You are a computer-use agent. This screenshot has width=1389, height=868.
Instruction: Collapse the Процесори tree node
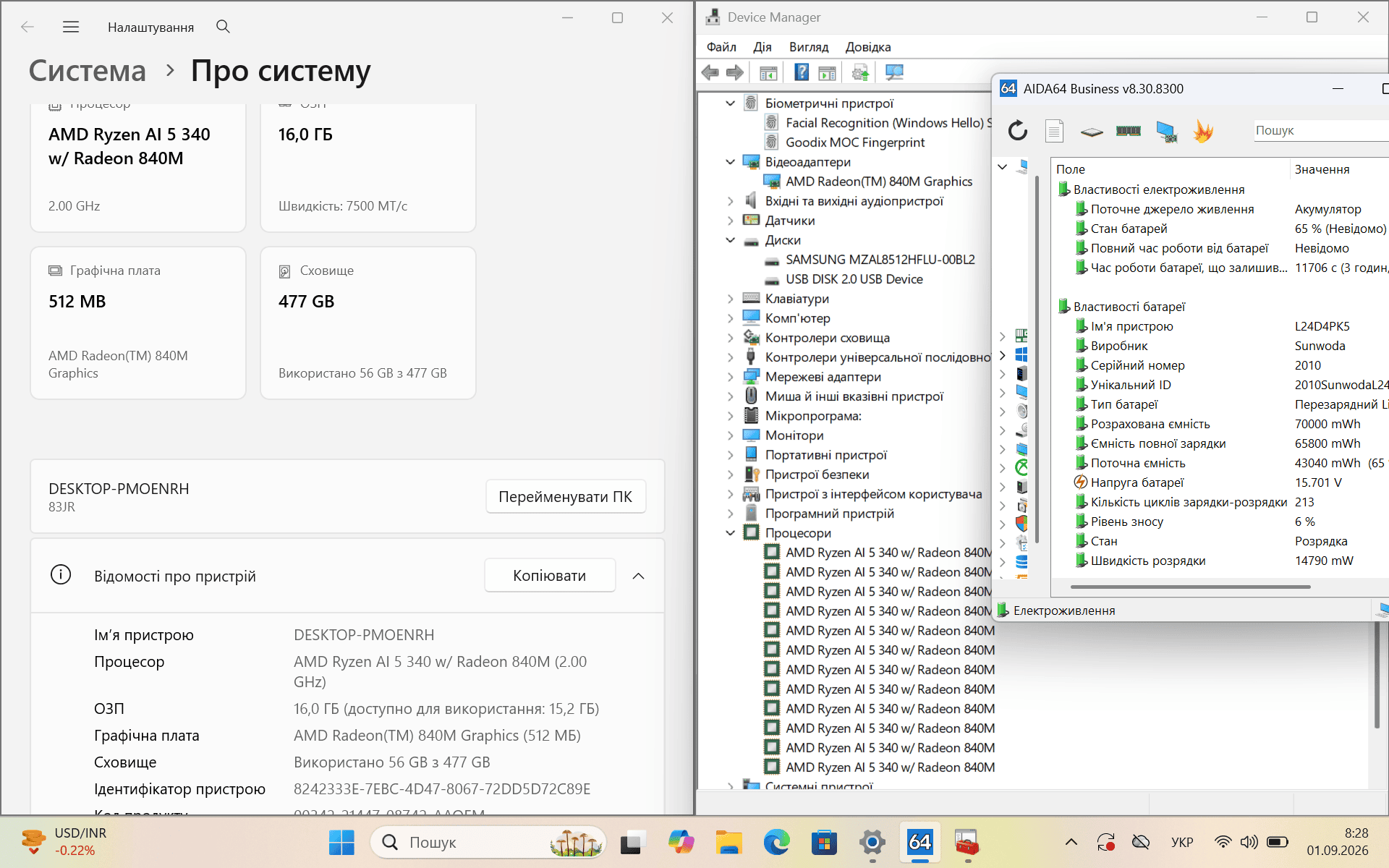coord(731,533)
